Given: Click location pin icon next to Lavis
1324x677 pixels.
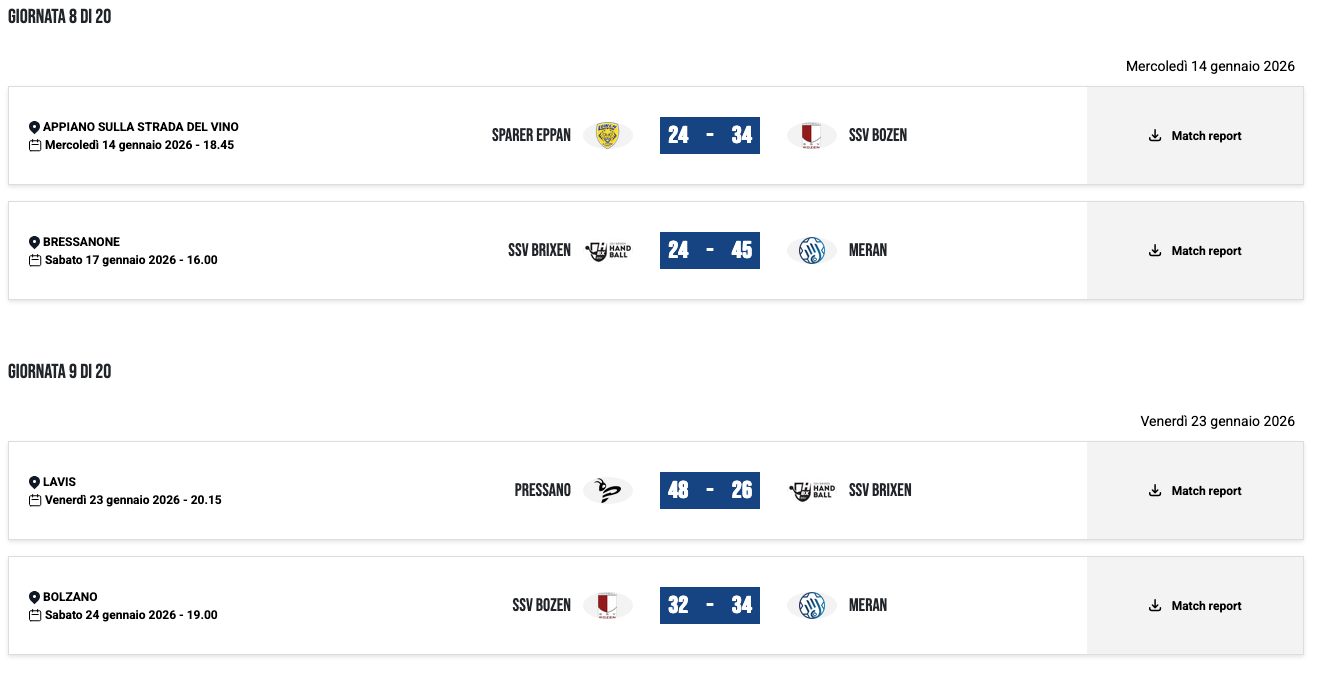Looking at the screenshot, I should (34, 482).
